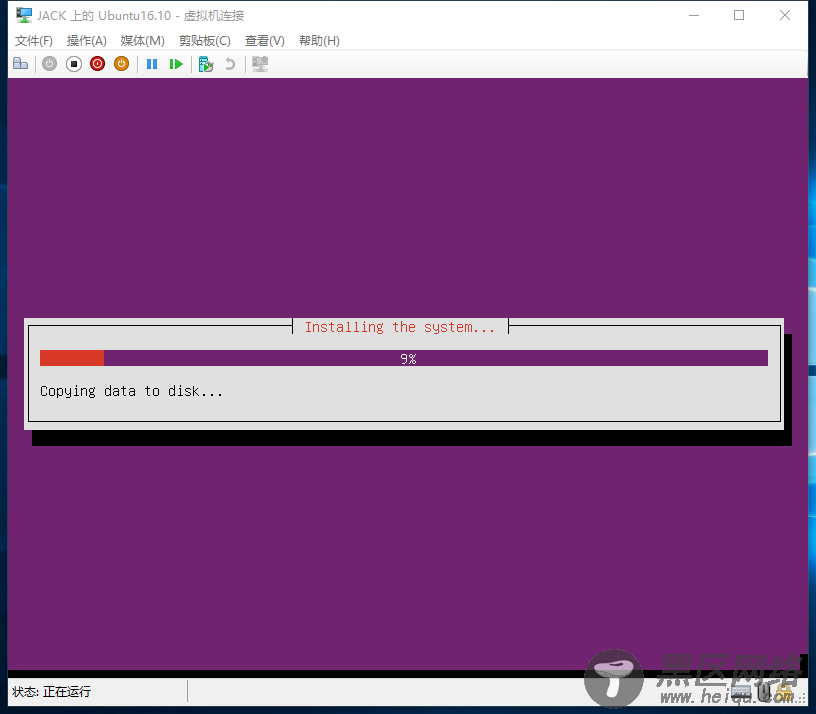Close the virtual machine connection window
The image size is (816, 714).
(785, 16)
